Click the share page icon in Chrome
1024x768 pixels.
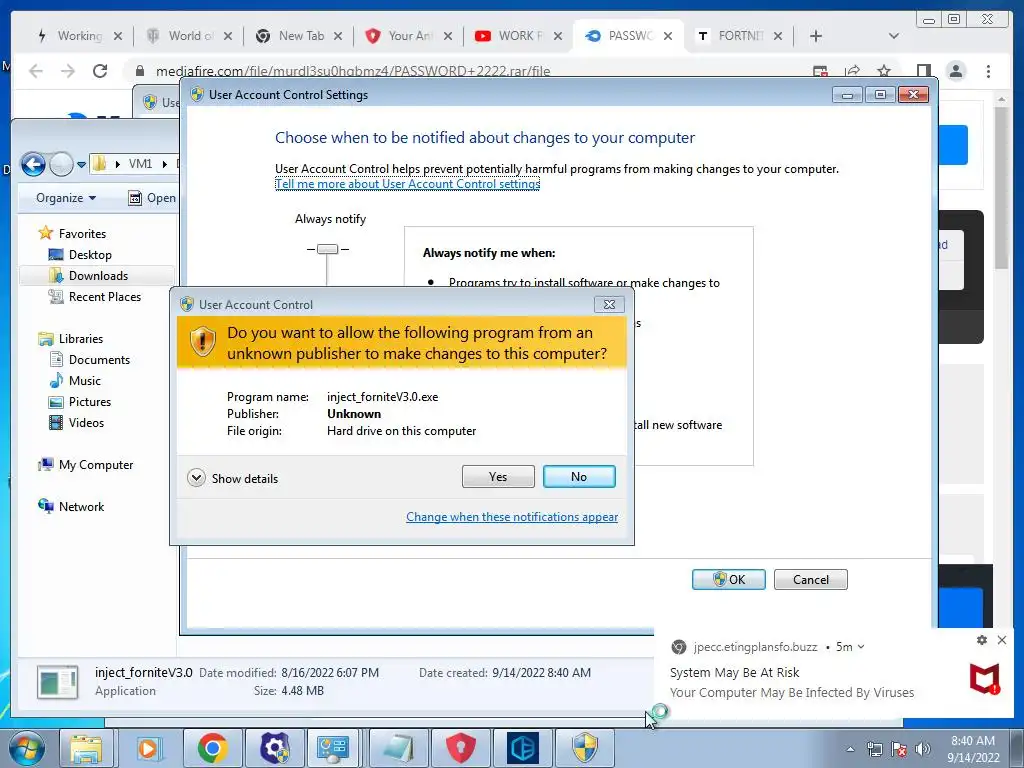tap(852, 71)
